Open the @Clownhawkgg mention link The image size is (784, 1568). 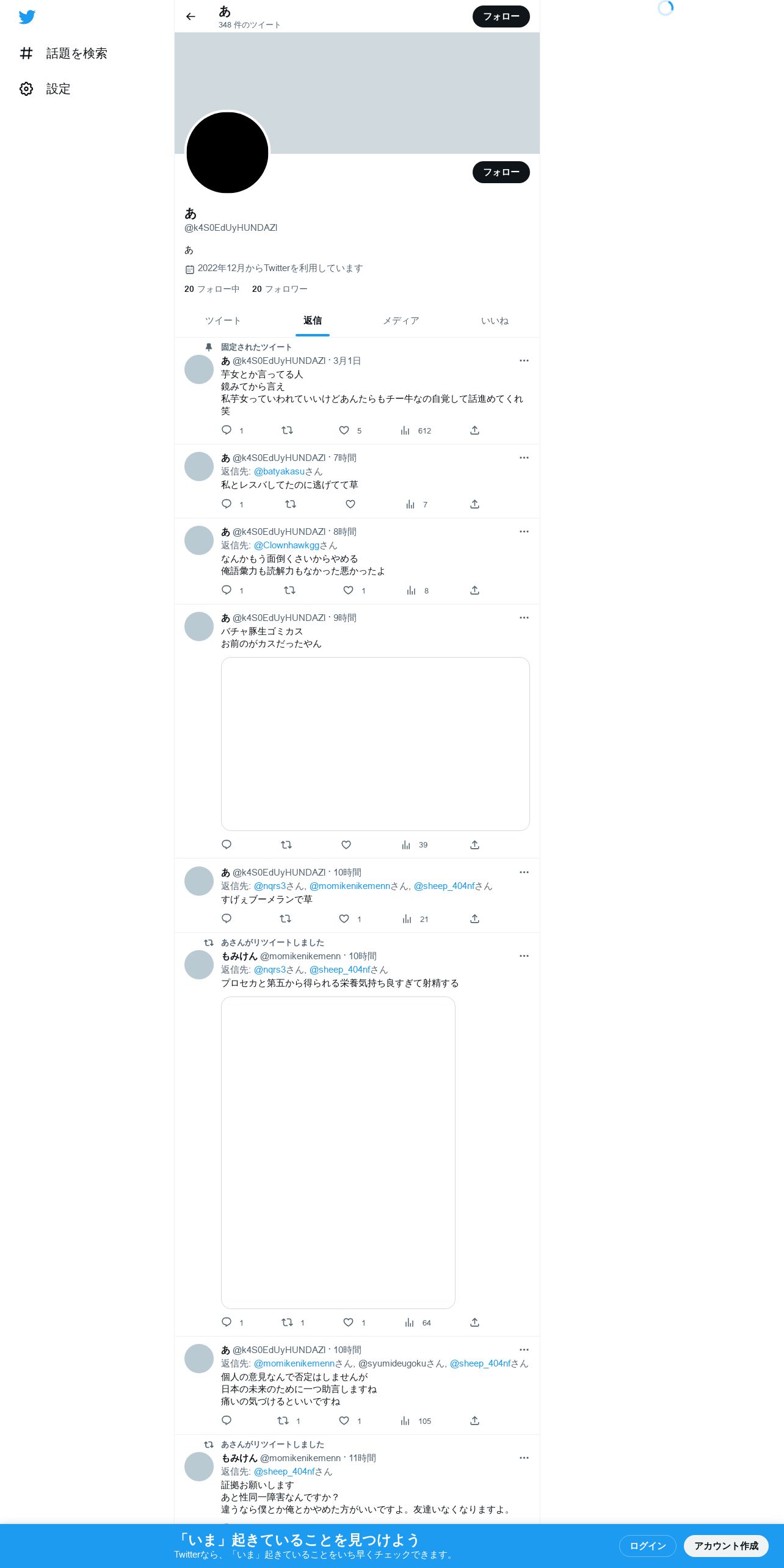click(286, 545)
